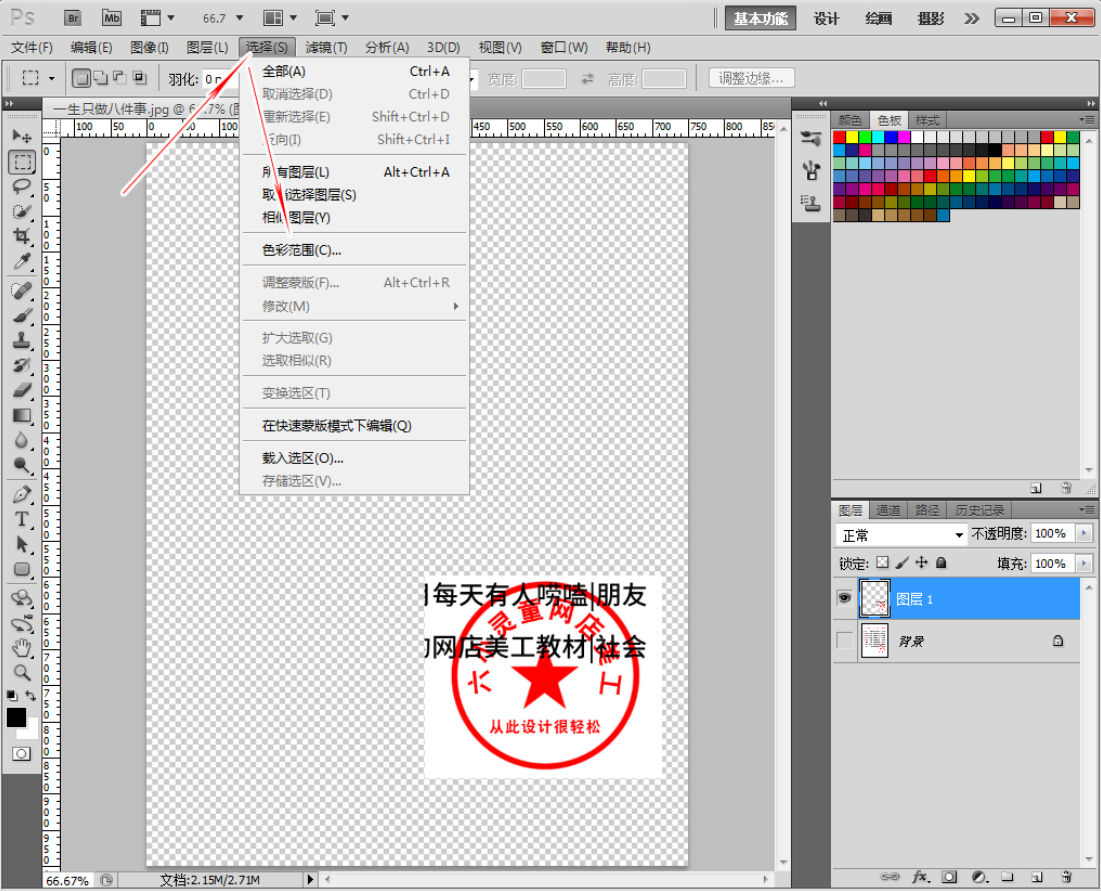Select the Gradient tool

[22, 415]
